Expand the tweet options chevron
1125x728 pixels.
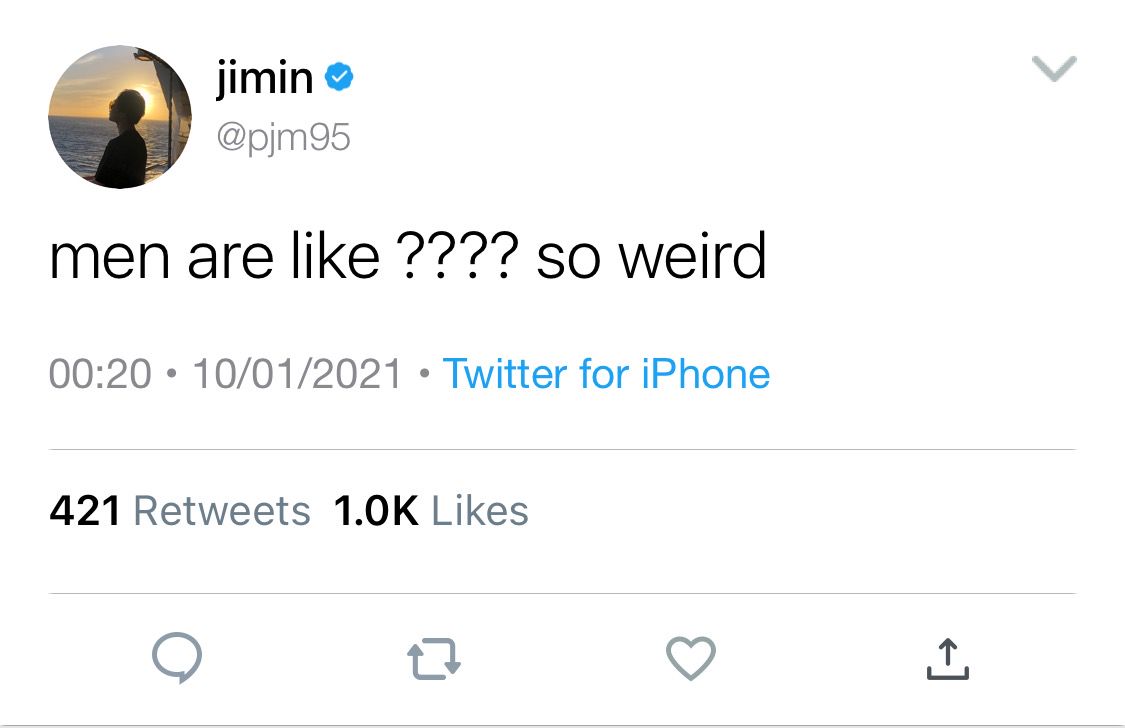point(1054,69)
